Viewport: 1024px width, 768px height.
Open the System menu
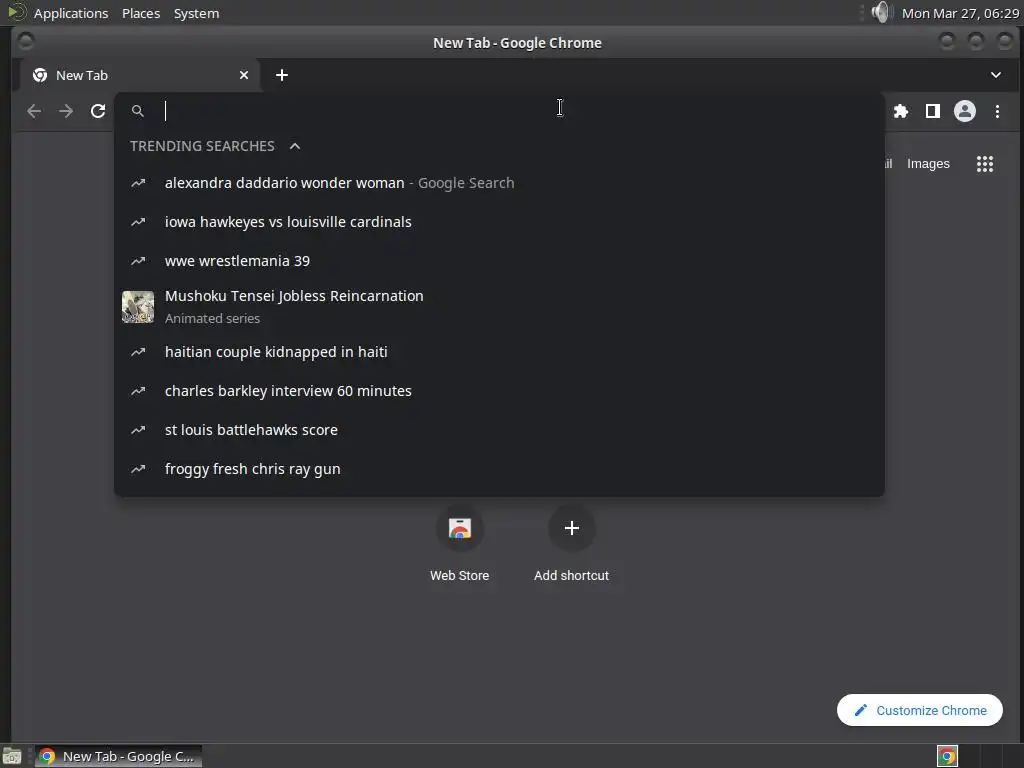click(x=197, y=13)
